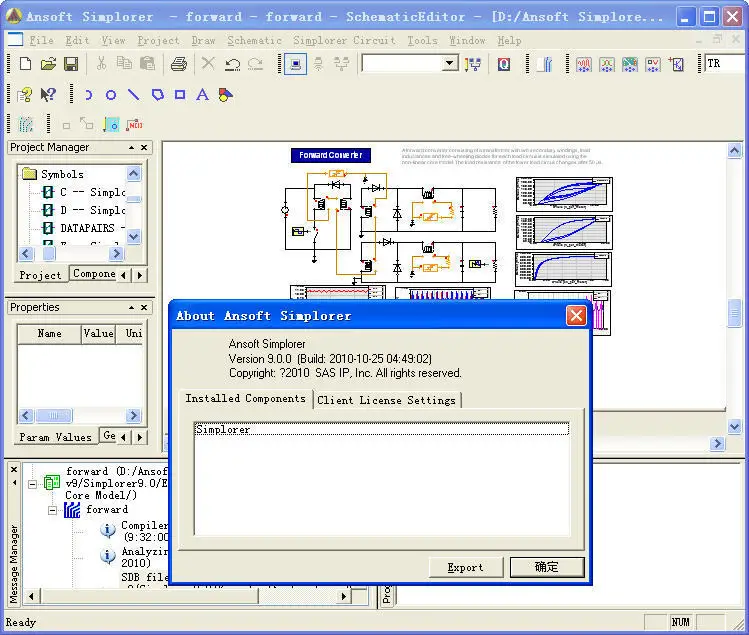Image resolution: width=749 pixels, height=635 pixels.
Task: Click the Forward Converter title label
Action: [331, 155]
